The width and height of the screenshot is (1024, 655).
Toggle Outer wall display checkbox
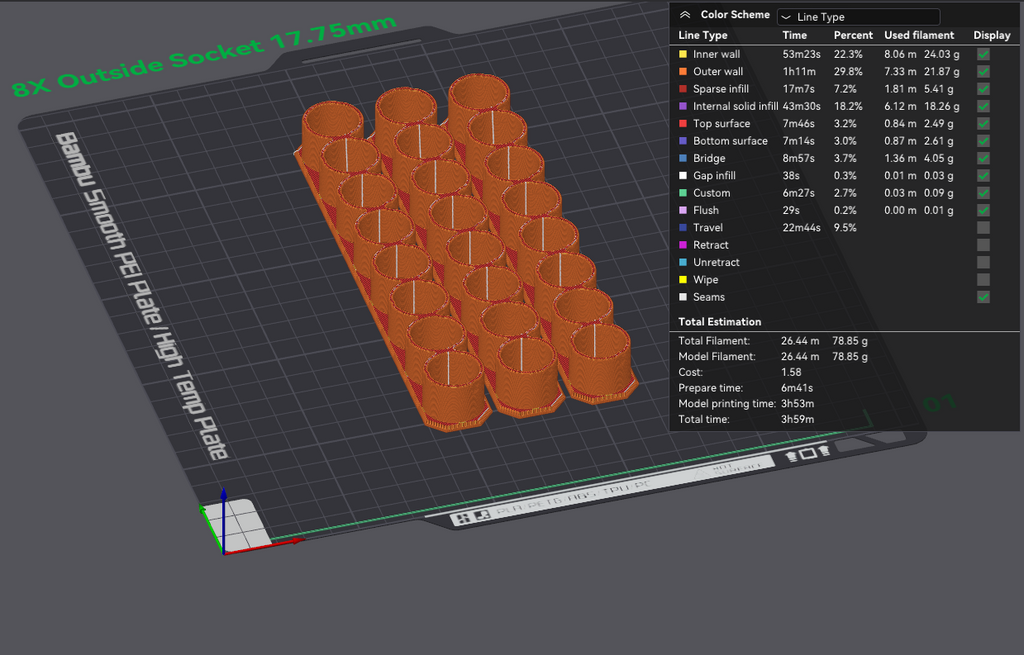click(983, 72)
